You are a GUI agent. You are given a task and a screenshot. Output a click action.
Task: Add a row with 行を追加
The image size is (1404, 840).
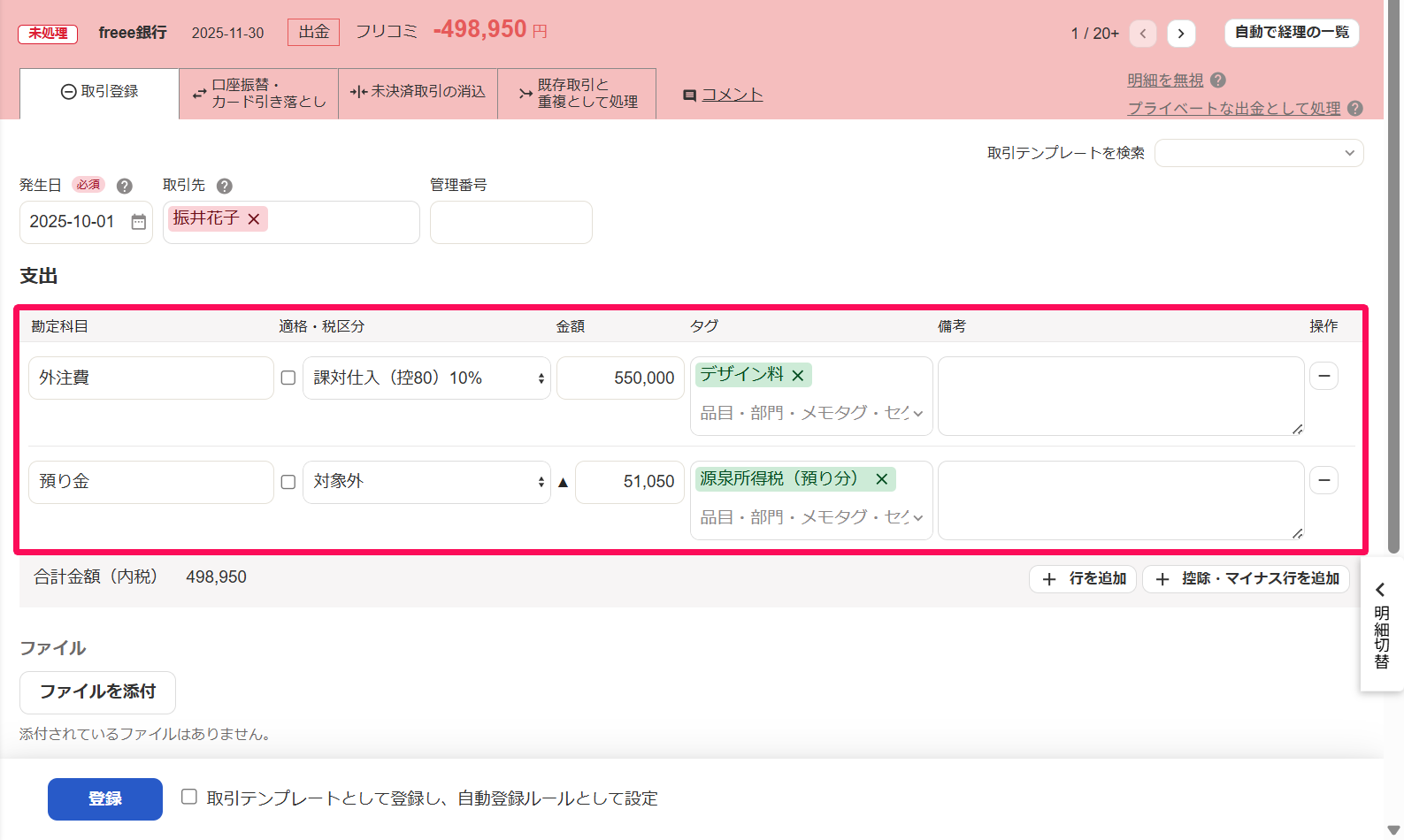(x=1083, y=579)
